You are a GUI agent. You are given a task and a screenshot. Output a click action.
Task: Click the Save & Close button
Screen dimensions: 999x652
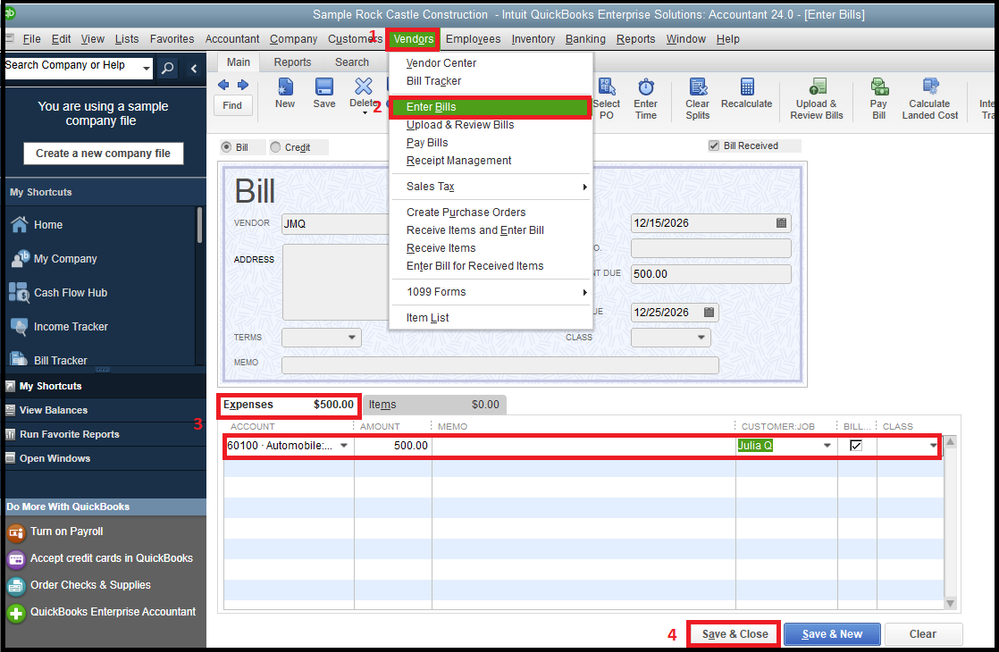coord(735,634)
